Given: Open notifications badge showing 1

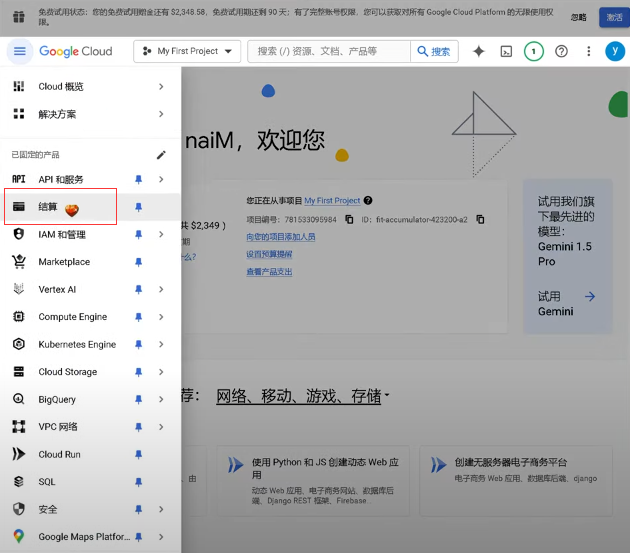Looking at the screenshot, I should 534,51.
